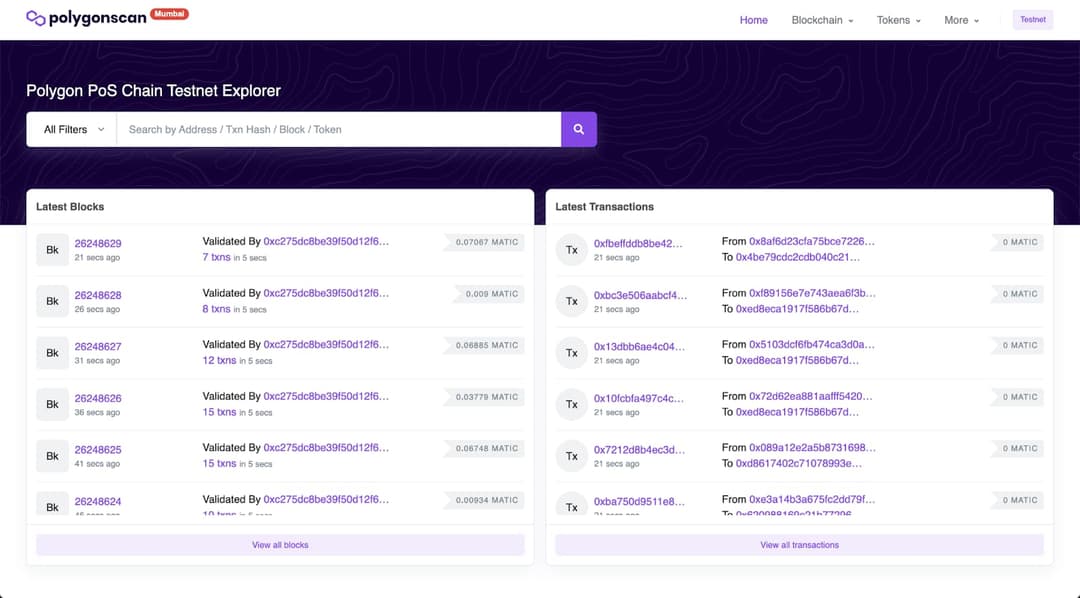This screenshot has height=598, width=1080.
Task: View the 7 txns inside block 26248629
Action: pyautogui.click(x=217, y=257)
